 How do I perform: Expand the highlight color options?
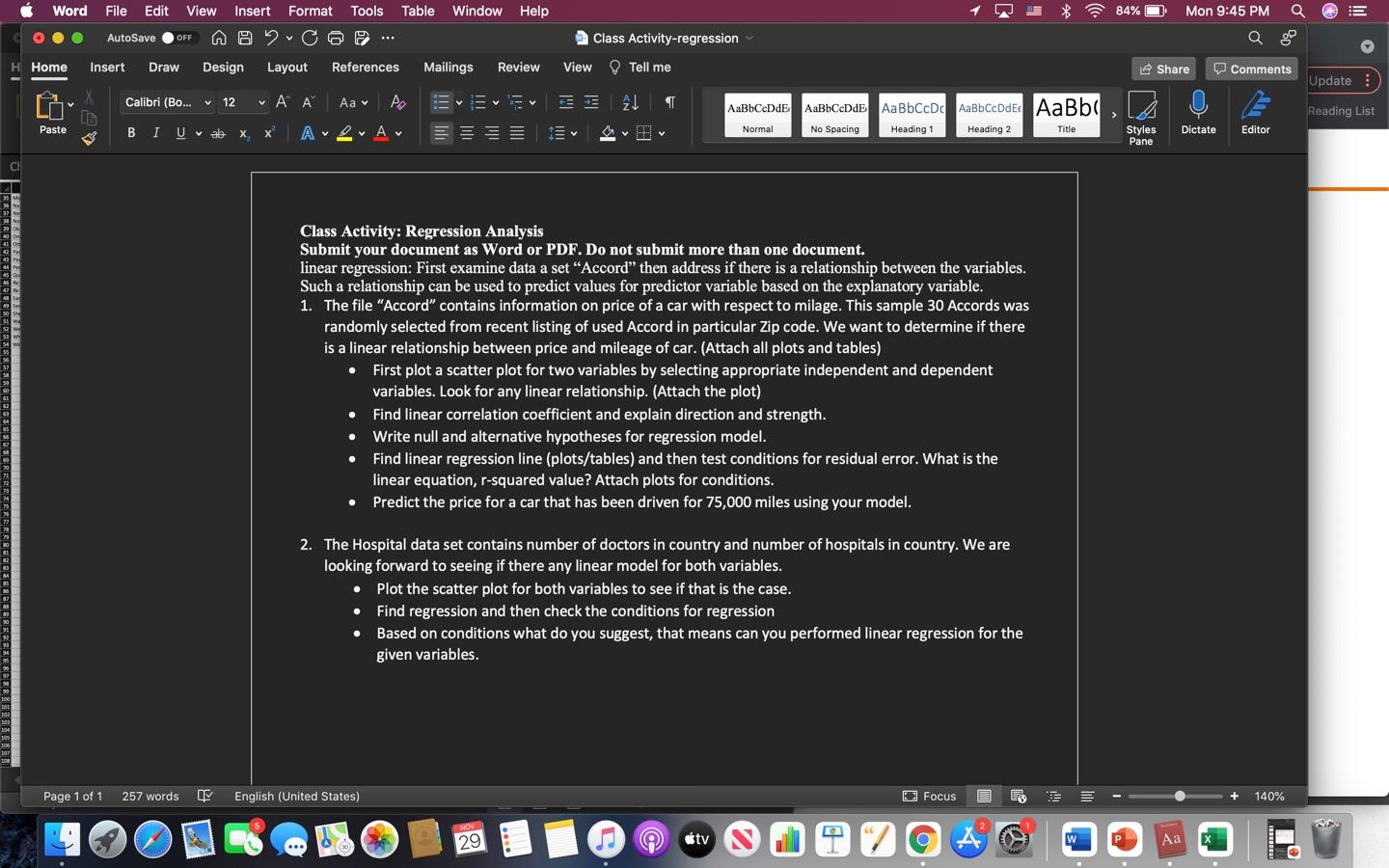363,133
